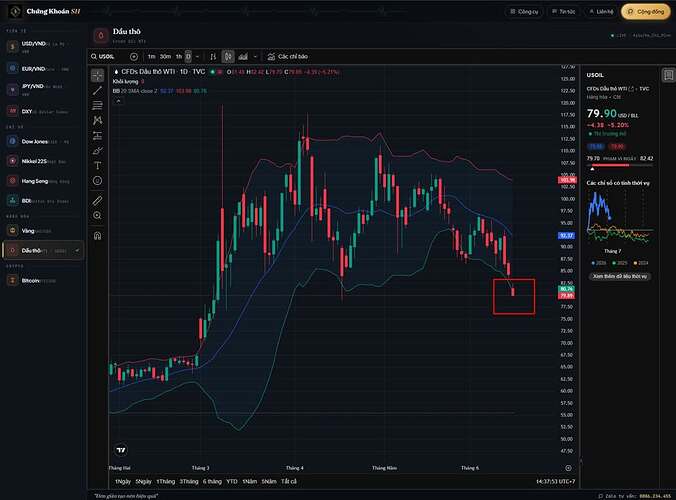Toggle the 1D timeframe button
Viewport: 676px width, 500px height.
click(x=188, y=56)
